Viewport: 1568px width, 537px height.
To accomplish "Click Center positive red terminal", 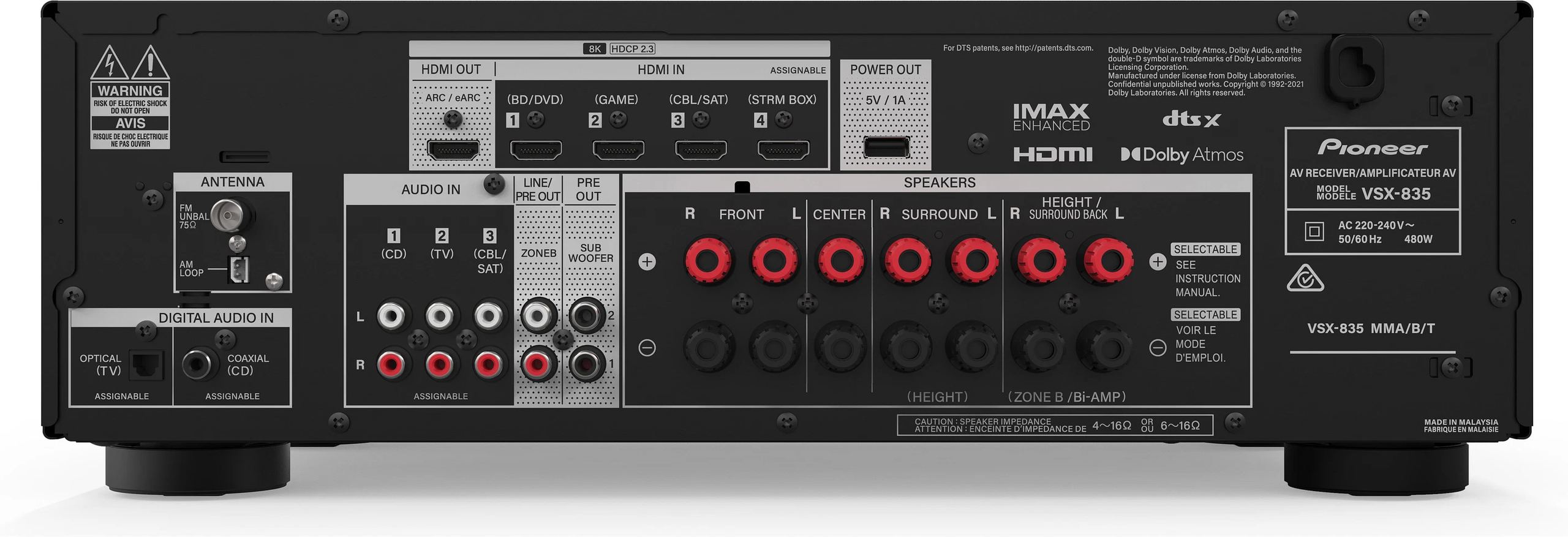I will 840,261.
